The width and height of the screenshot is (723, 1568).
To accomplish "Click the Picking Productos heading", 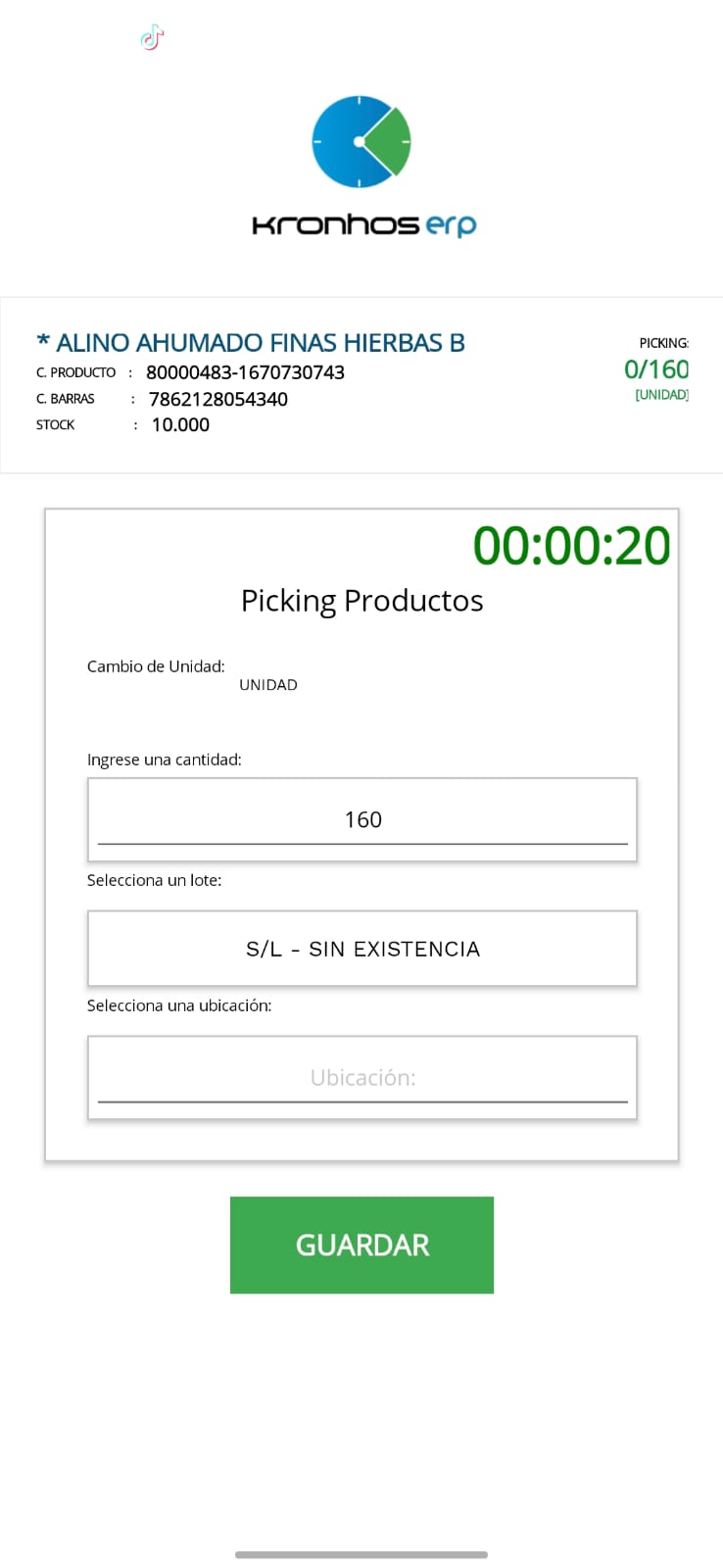I will (x=361, y=600).
